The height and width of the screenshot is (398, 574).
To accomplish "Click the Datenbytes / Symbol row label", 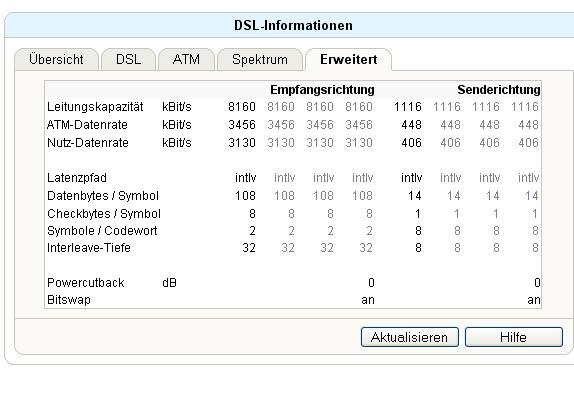I will tap(103, 196).
